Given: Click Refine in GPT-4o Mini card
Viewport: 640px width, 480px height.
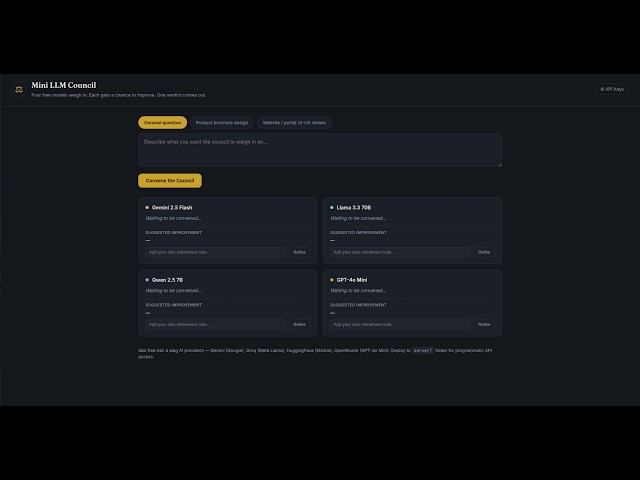Looking at the screenshot, I should (x=484, y=324).
